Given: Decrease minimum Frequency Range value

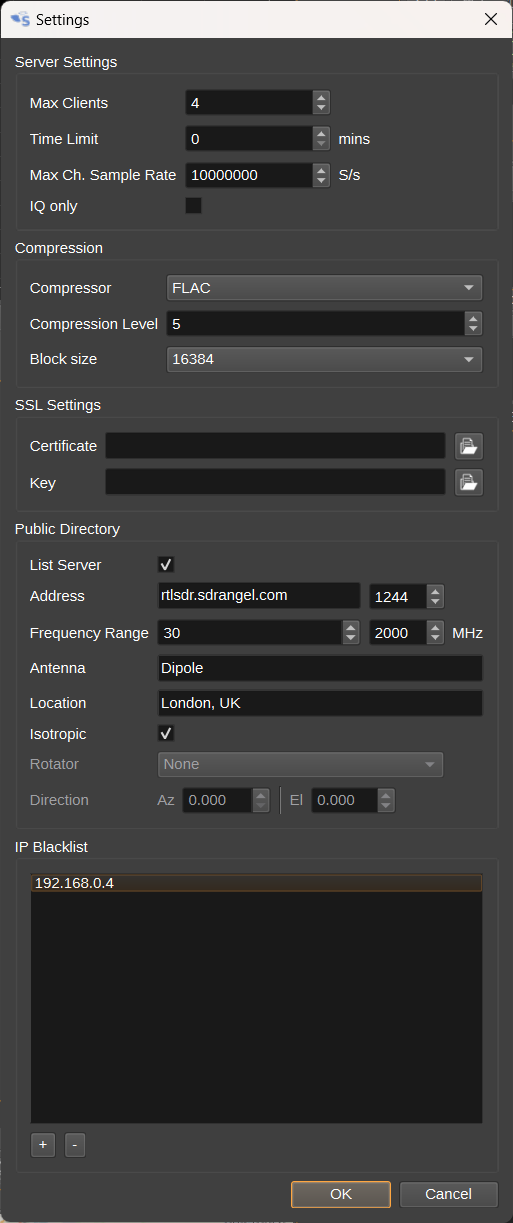Looking at the screenshot, I should 351,638.
